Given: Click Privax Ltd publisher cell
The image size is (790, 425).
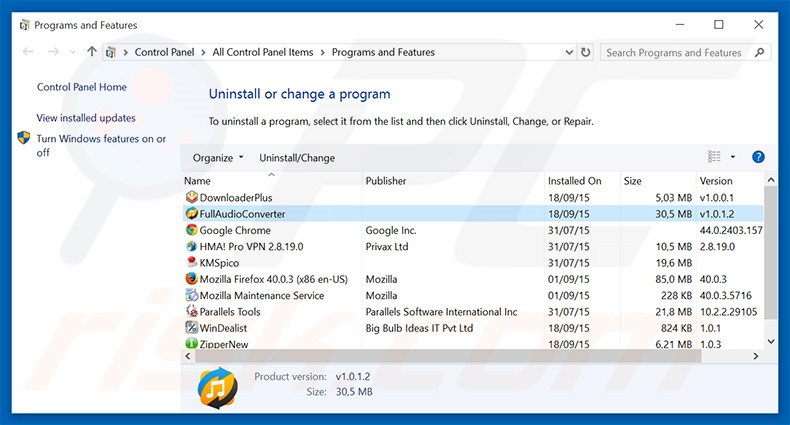Looking at the screenshot, I should [387, 246].
